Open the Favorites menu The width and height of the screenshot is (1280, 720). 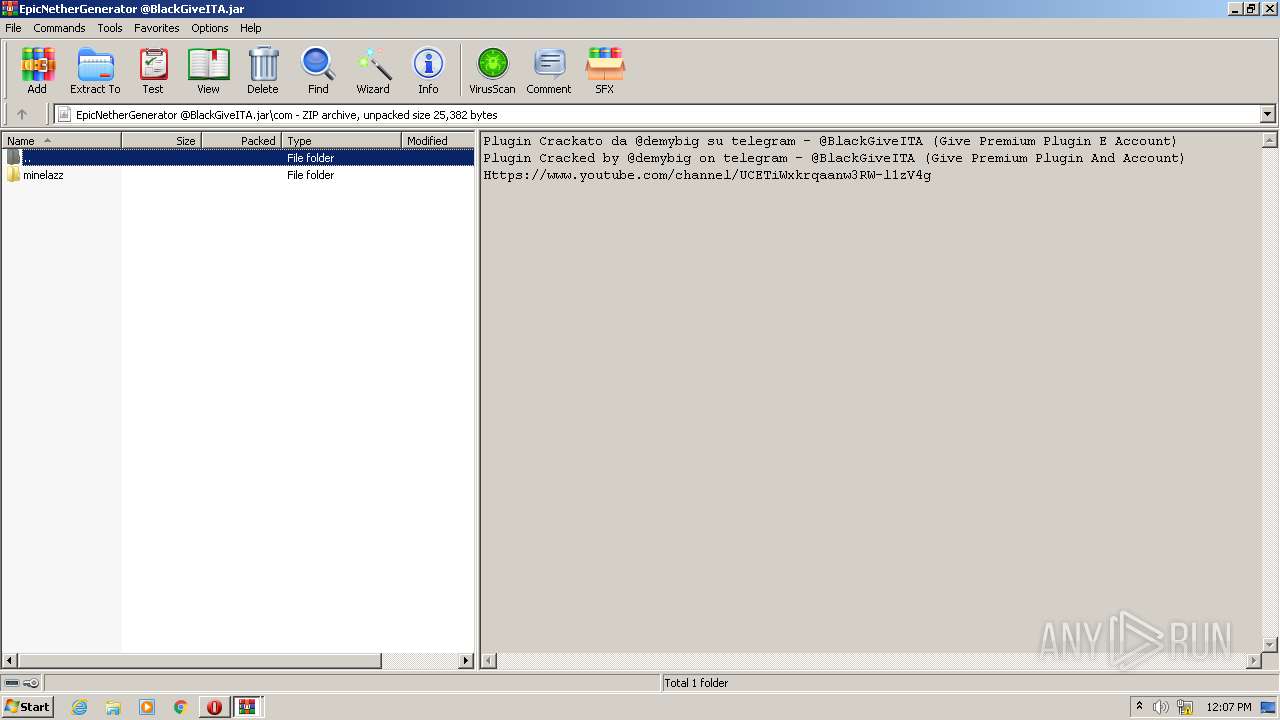pyautogui.click(x=157, y=28)
